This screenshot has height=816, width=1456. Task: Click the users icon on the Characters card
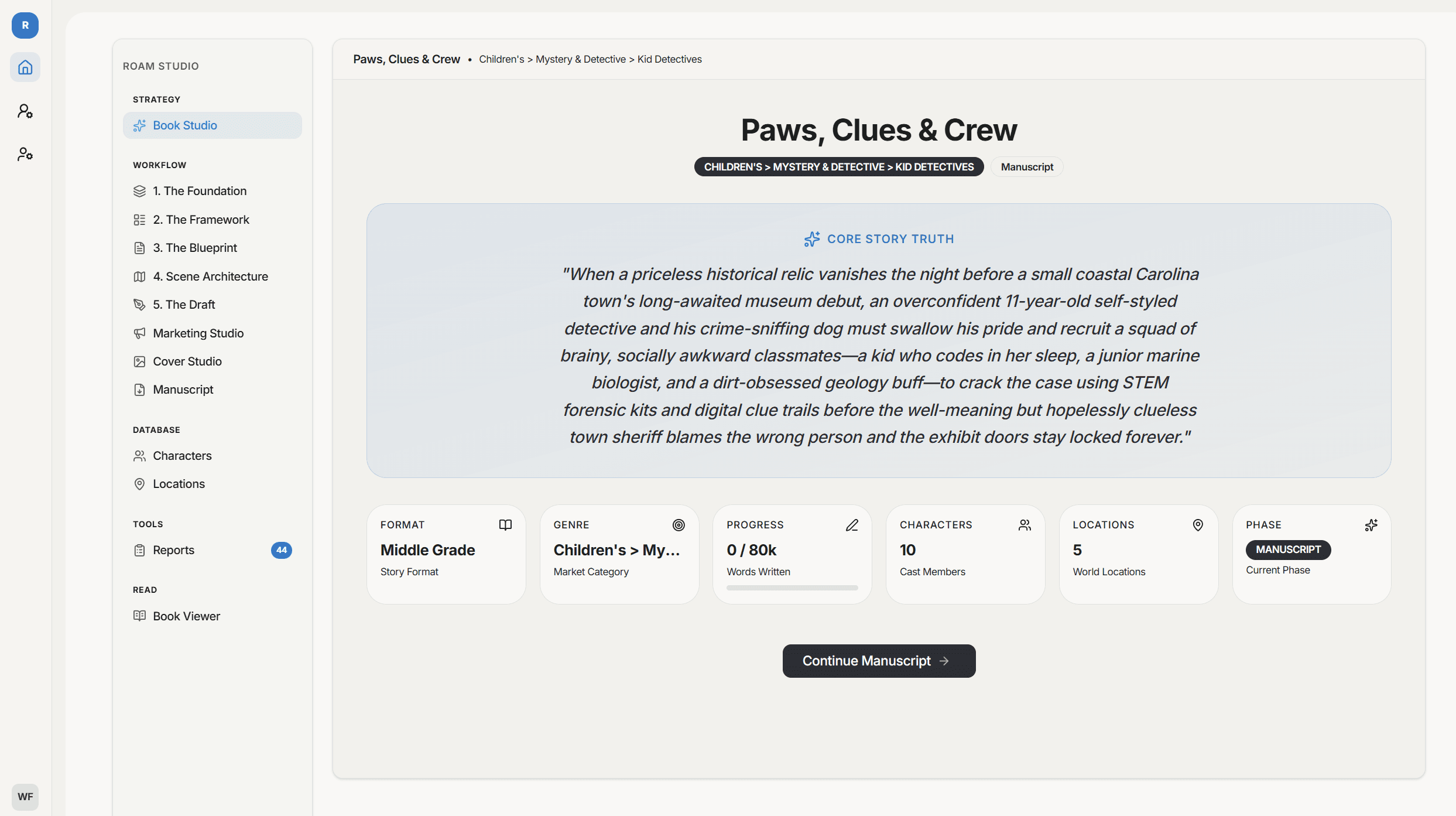(1024, 525)
